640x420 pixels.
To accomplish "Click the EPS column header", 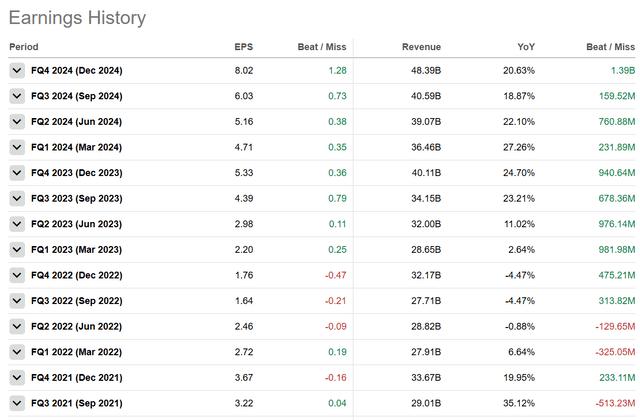I will coord(244,46).
